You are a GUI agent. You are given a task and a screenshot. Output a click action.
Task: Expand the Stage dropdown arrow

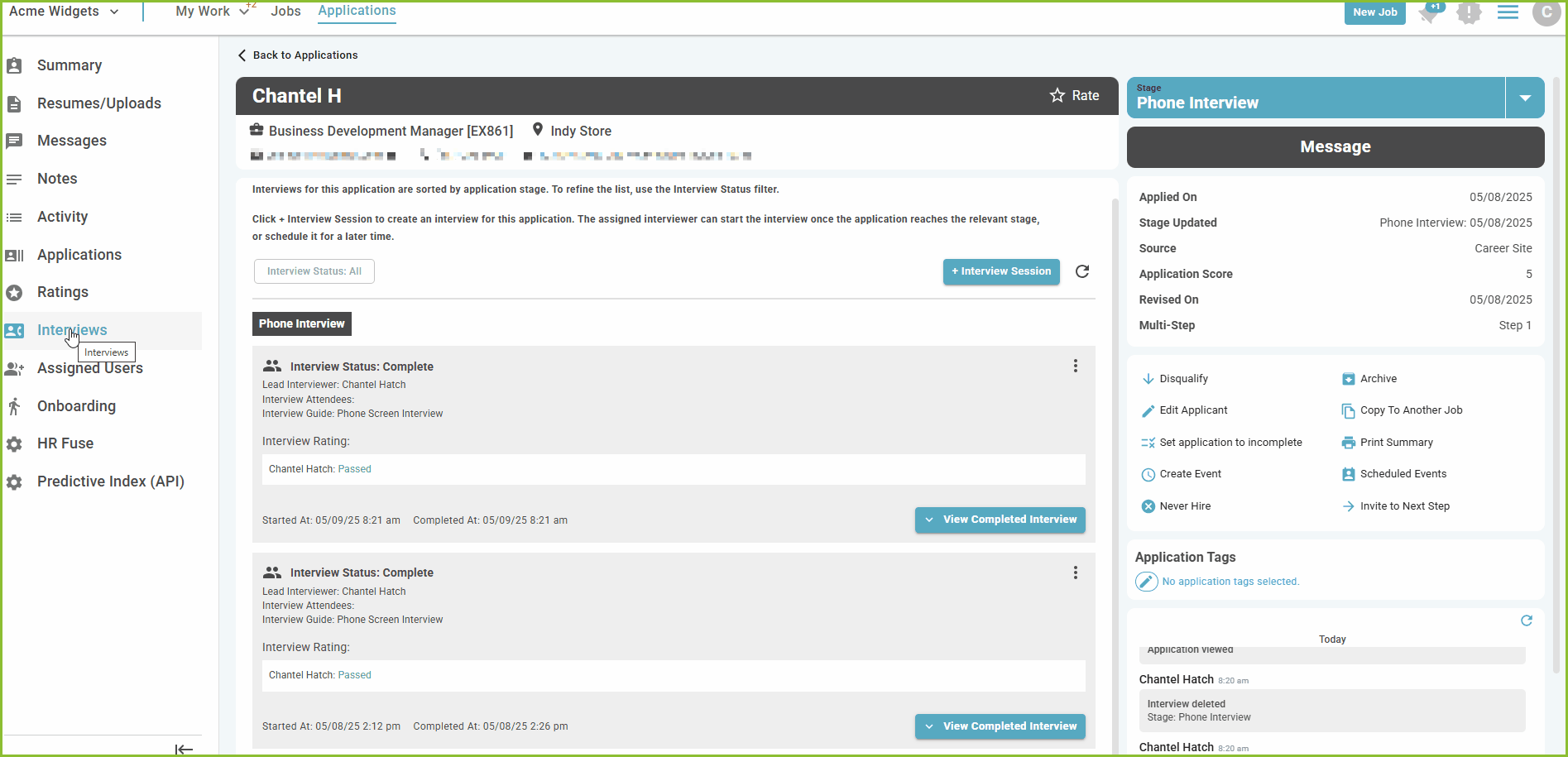coord(1524,98)
